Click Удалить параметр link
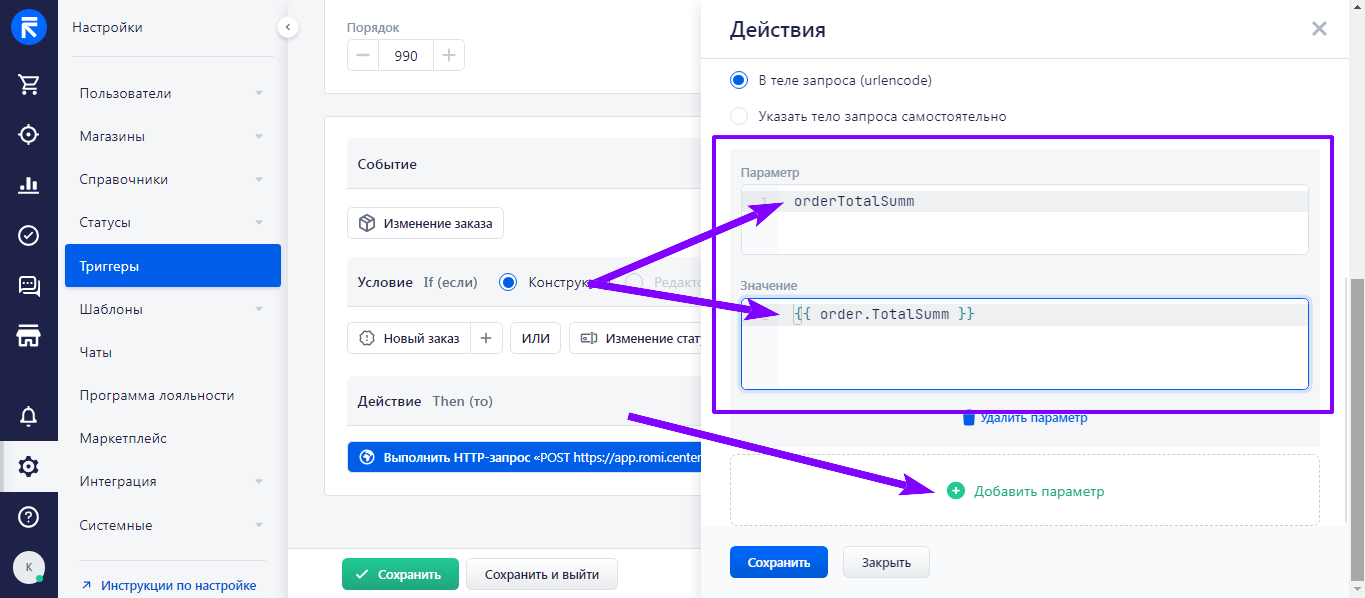This screenshot has width=1365, height=598. tap(1034, 418)
